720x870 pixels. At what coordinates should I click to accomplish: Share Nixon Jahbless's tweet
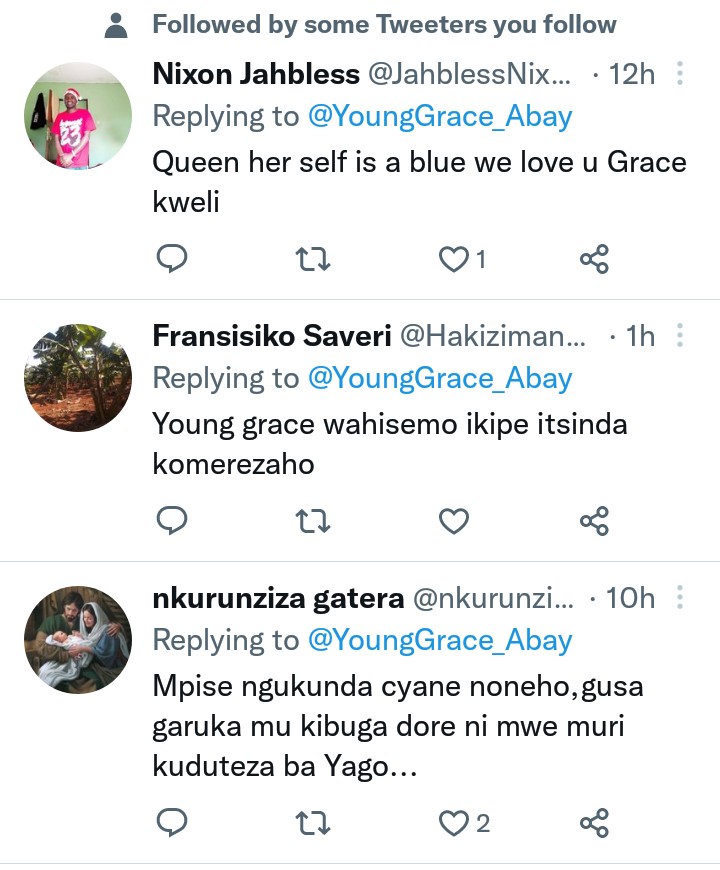594,260
